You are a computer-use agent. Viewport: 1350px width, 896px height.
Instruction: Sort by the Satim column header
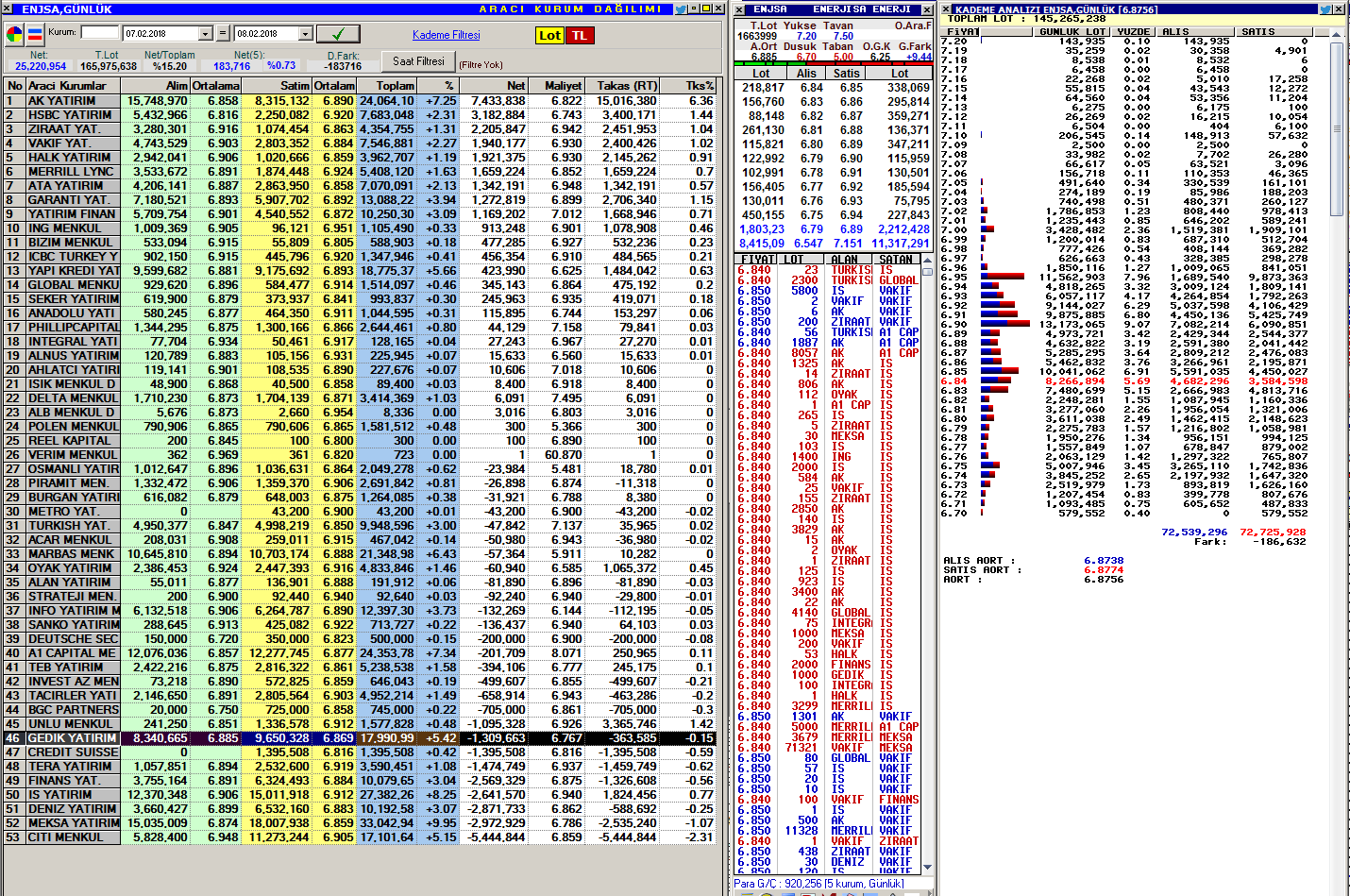[x=276, y=85]
